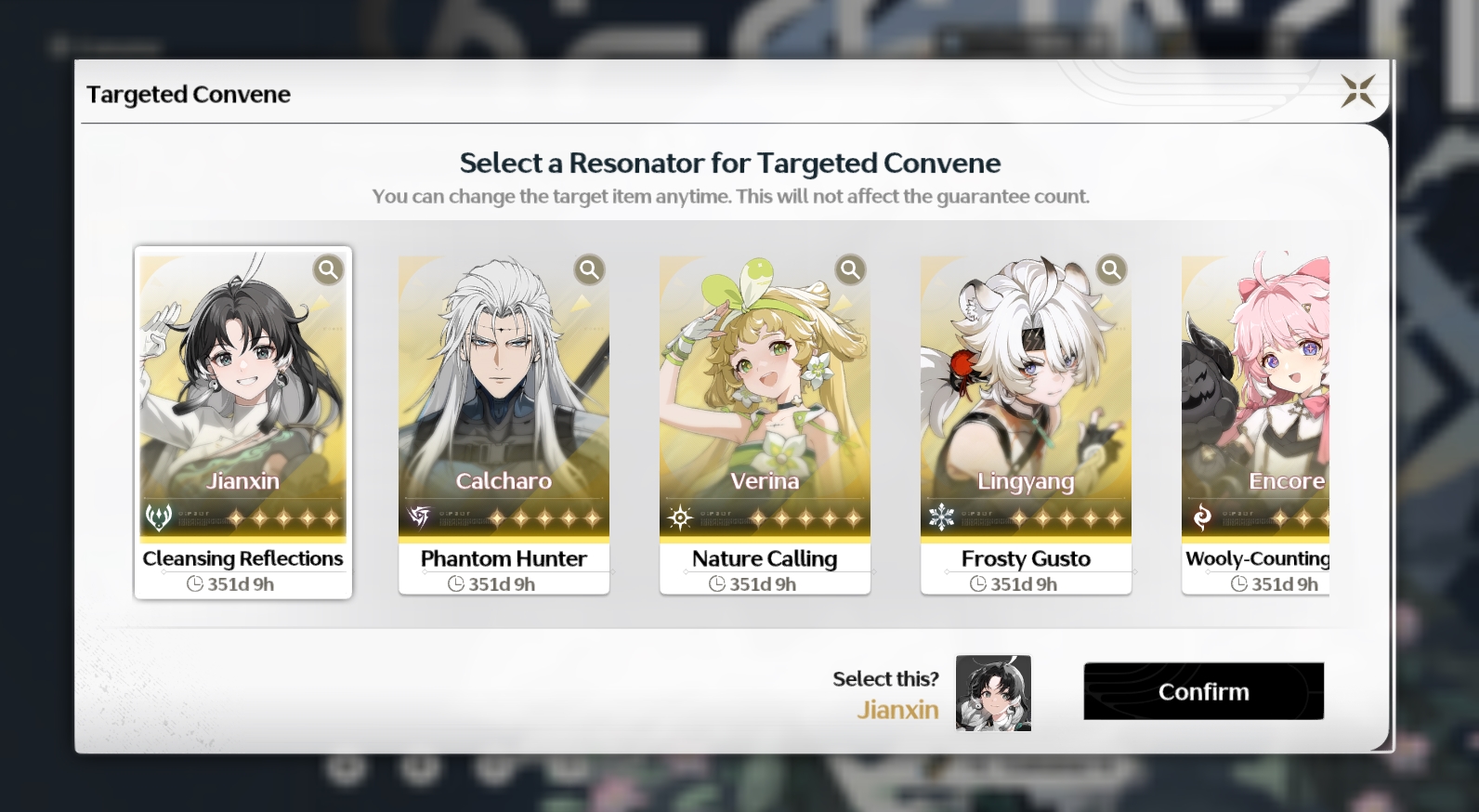Close the Targeted Convene dialog
This screenshot has height=812, width=1479.
1357,91
